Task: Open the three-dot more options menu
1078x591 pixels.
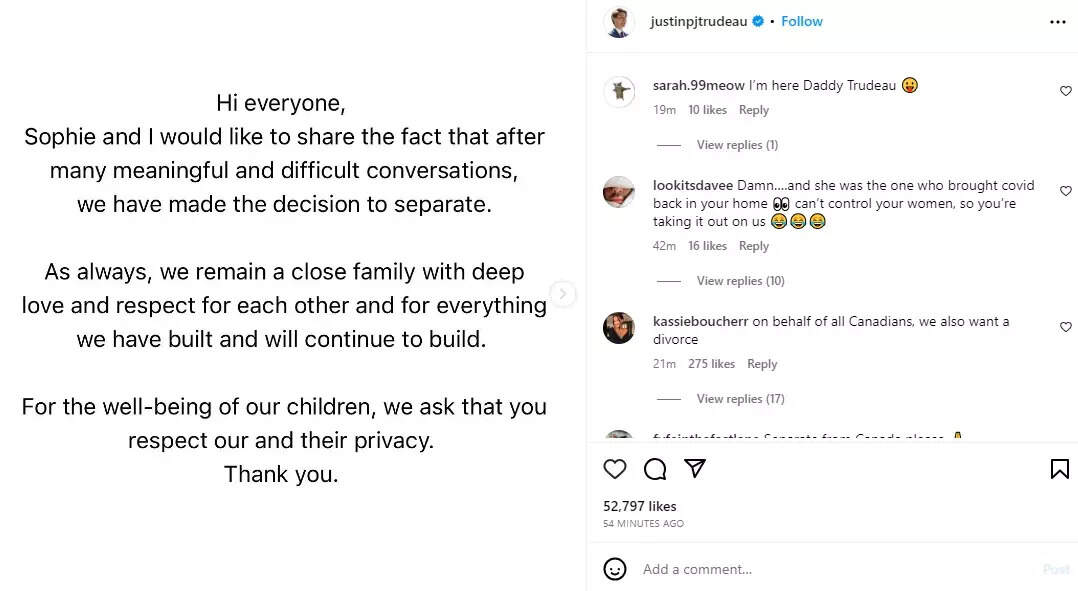Action: (1058, 22)
